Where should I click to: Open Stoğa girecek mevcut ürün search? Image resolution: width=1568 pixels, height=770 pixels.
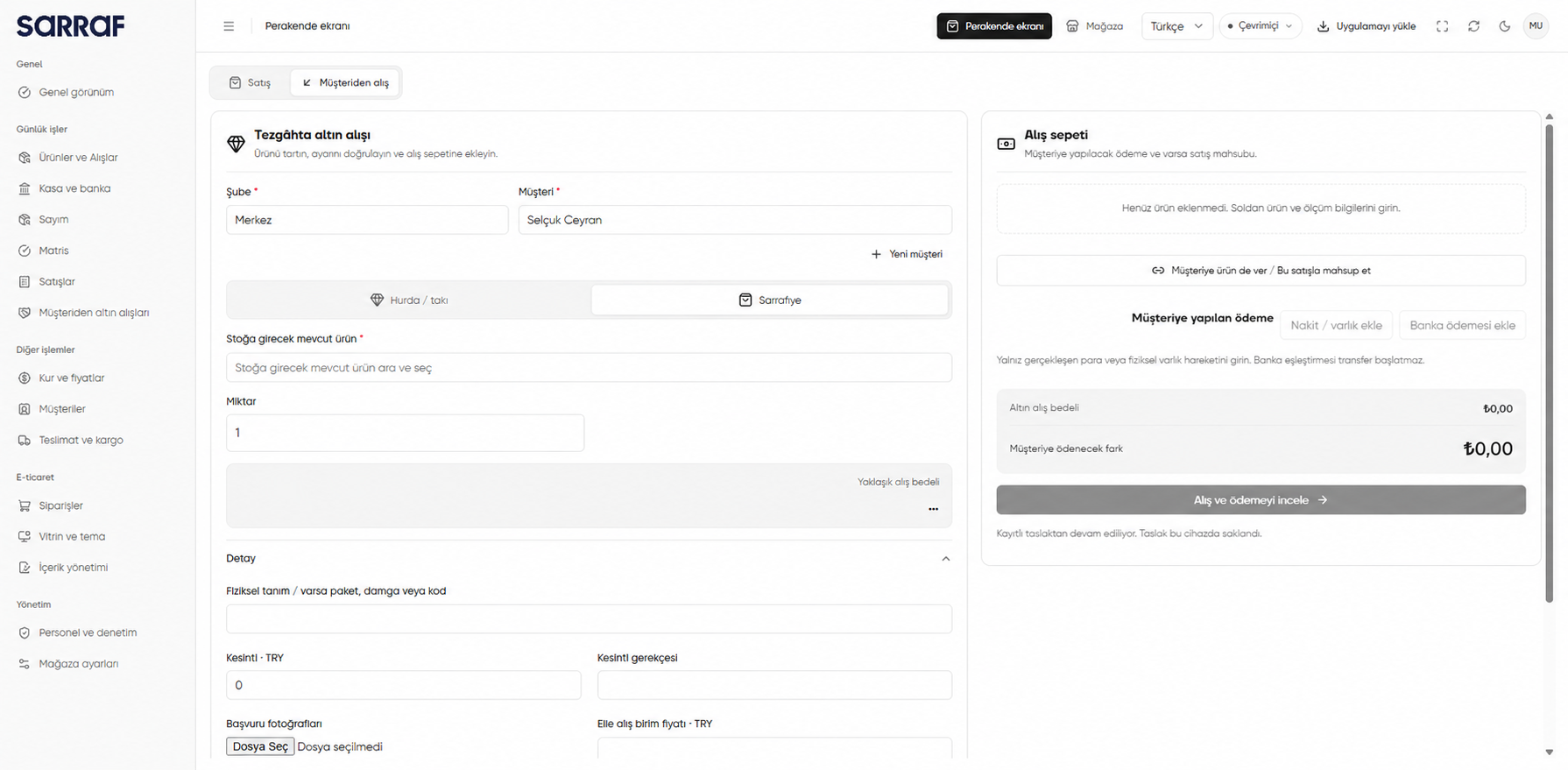[589, 368]
